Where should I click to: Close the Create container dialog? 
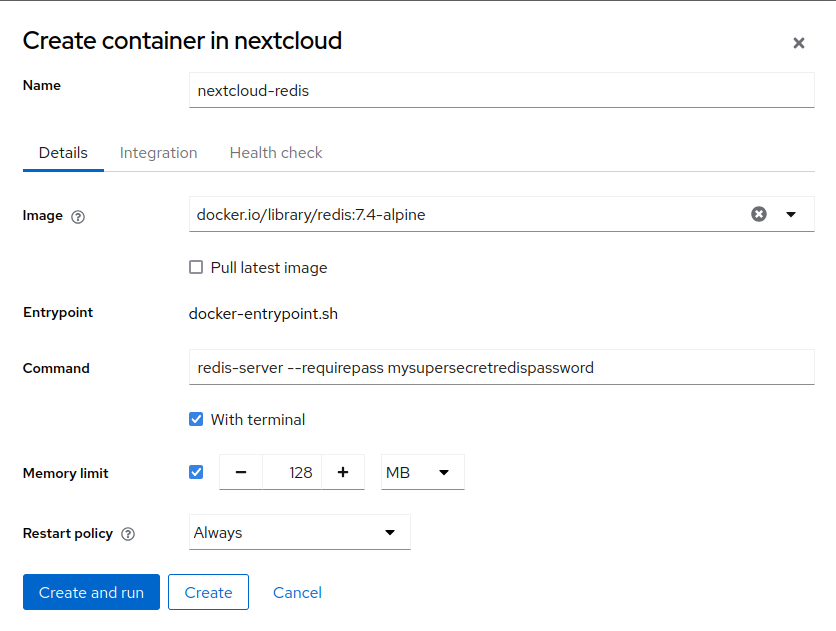coord(798,43)
